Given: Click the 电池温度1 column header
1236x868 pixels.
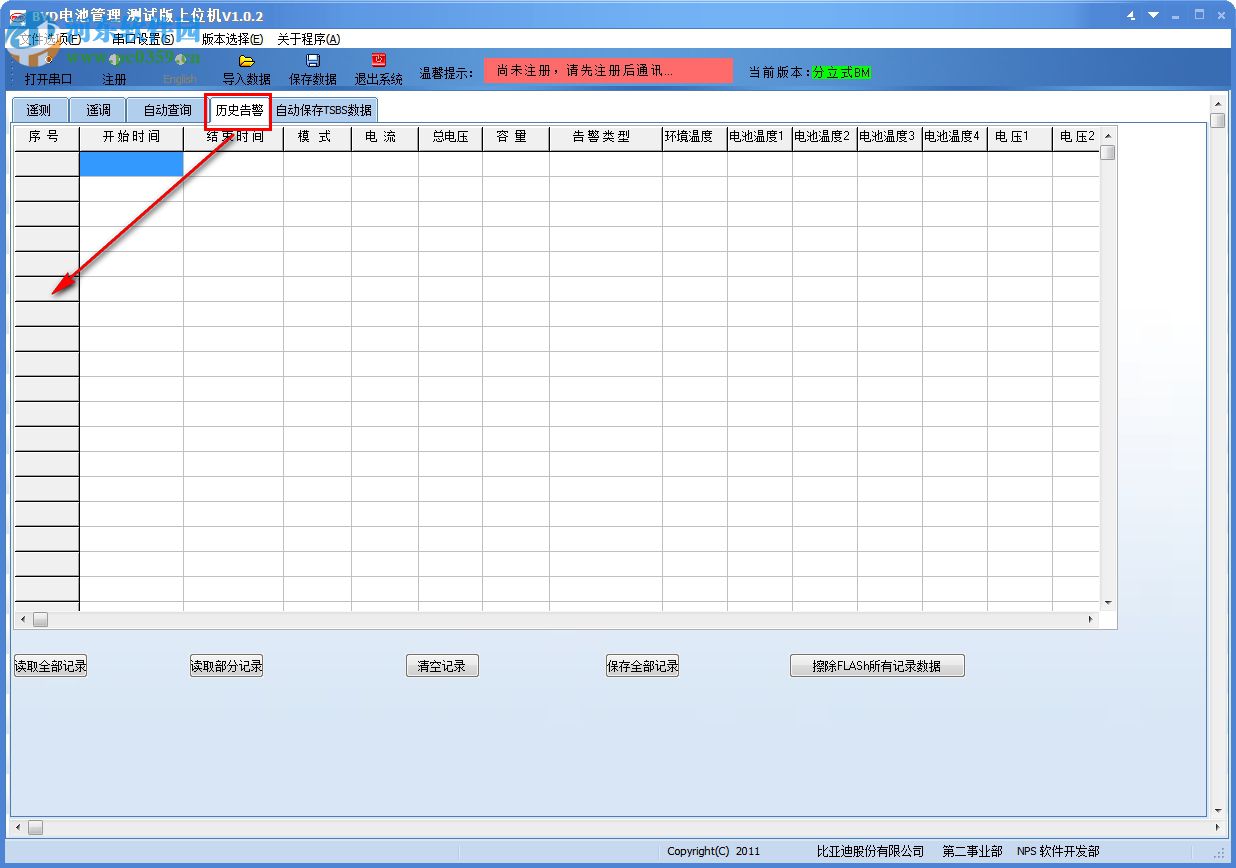Looking at the screenshot, I should coord(759,137).
